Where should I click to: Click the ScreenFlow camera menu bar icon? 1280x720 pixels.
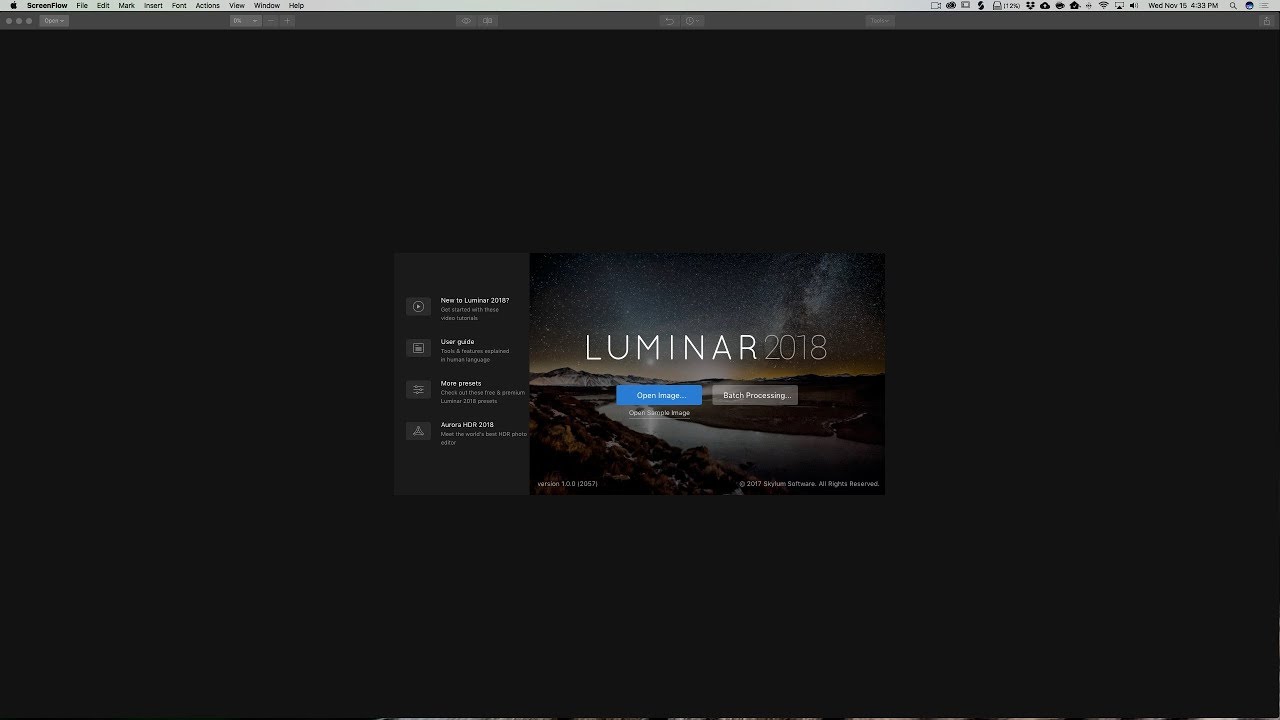tap(936, 6)
